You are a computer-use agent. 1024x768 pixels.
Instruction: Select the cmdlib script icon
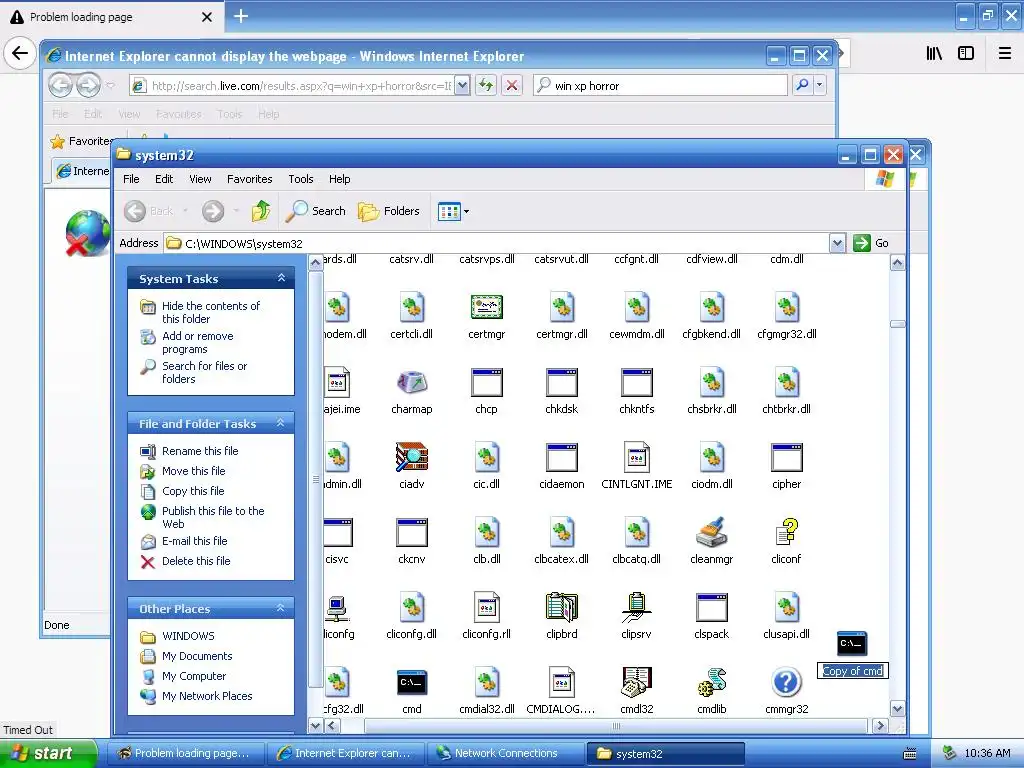pos(711,682)
